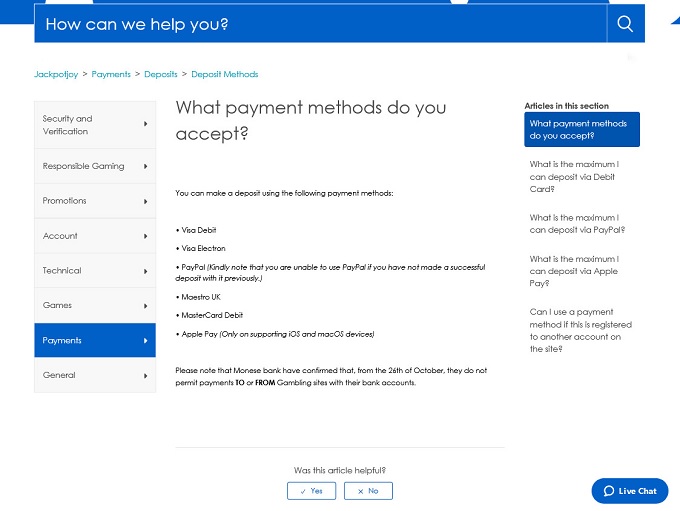Click No, article was not helpful

pos(368,491)
